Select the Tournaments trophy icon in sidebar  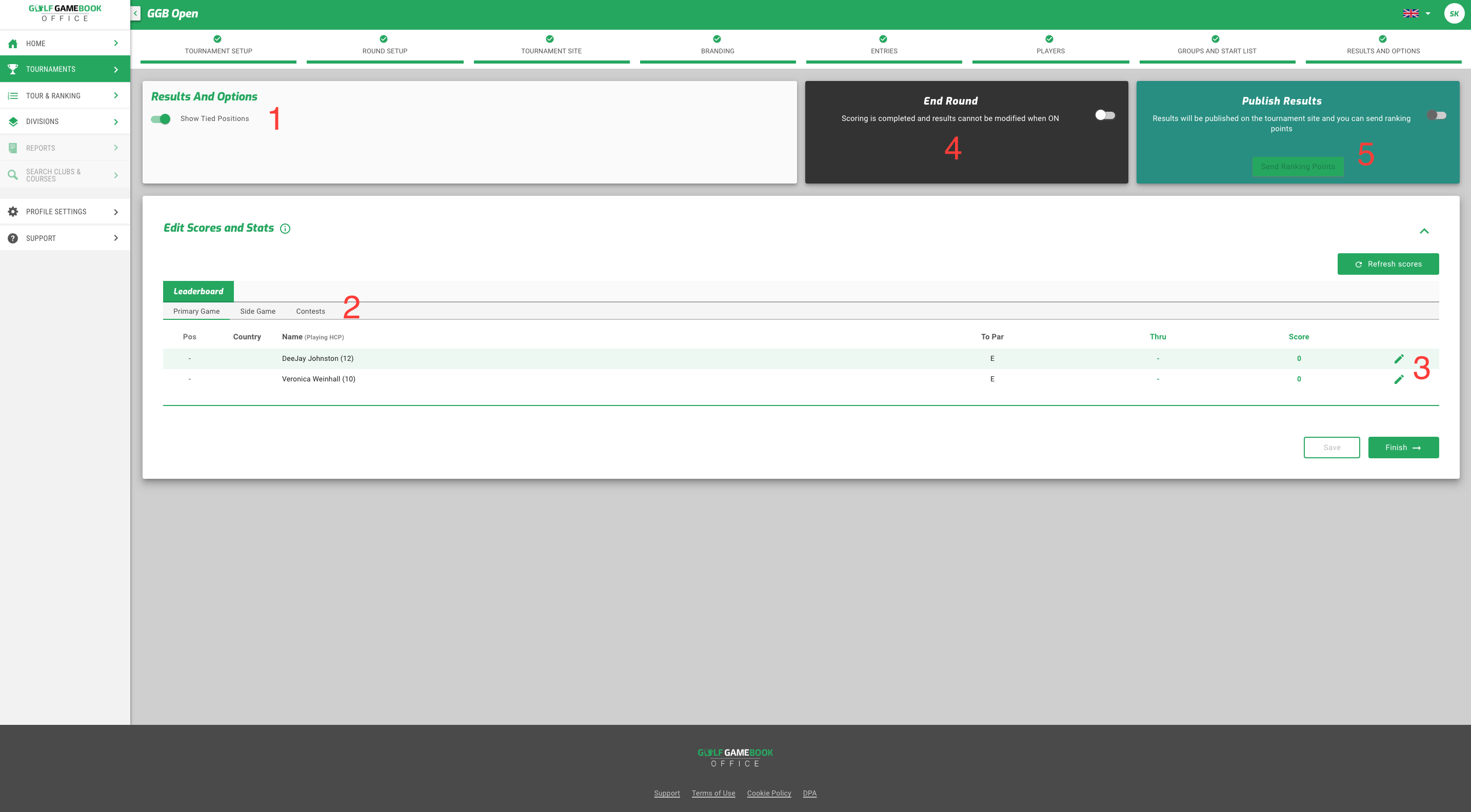coord(12,69)
